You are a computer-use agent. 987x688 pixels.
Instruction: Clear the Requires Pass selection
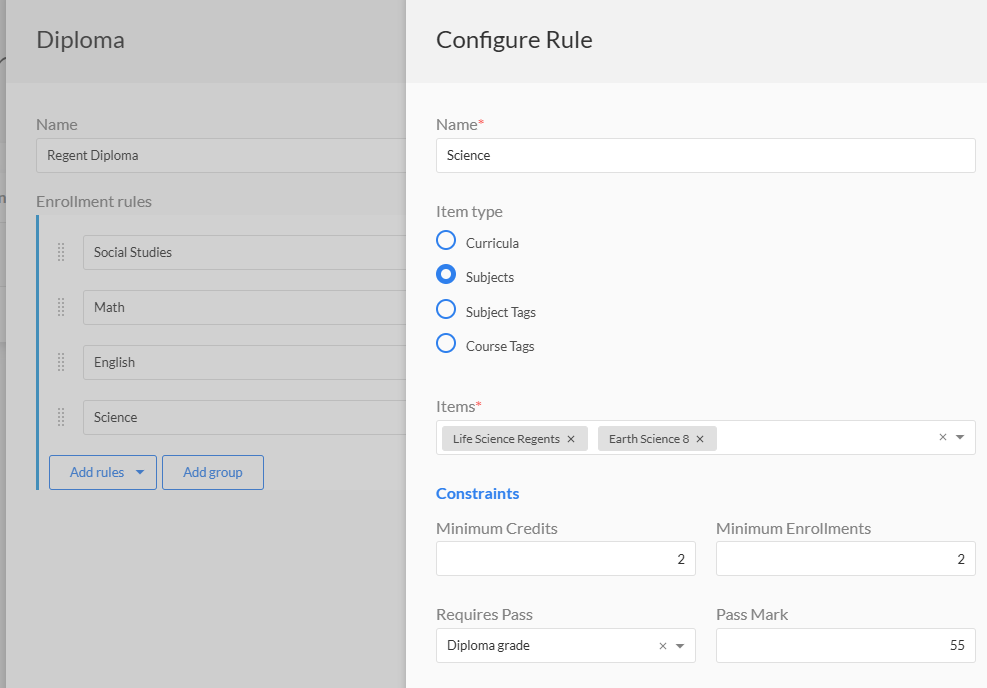click(662, 646)
